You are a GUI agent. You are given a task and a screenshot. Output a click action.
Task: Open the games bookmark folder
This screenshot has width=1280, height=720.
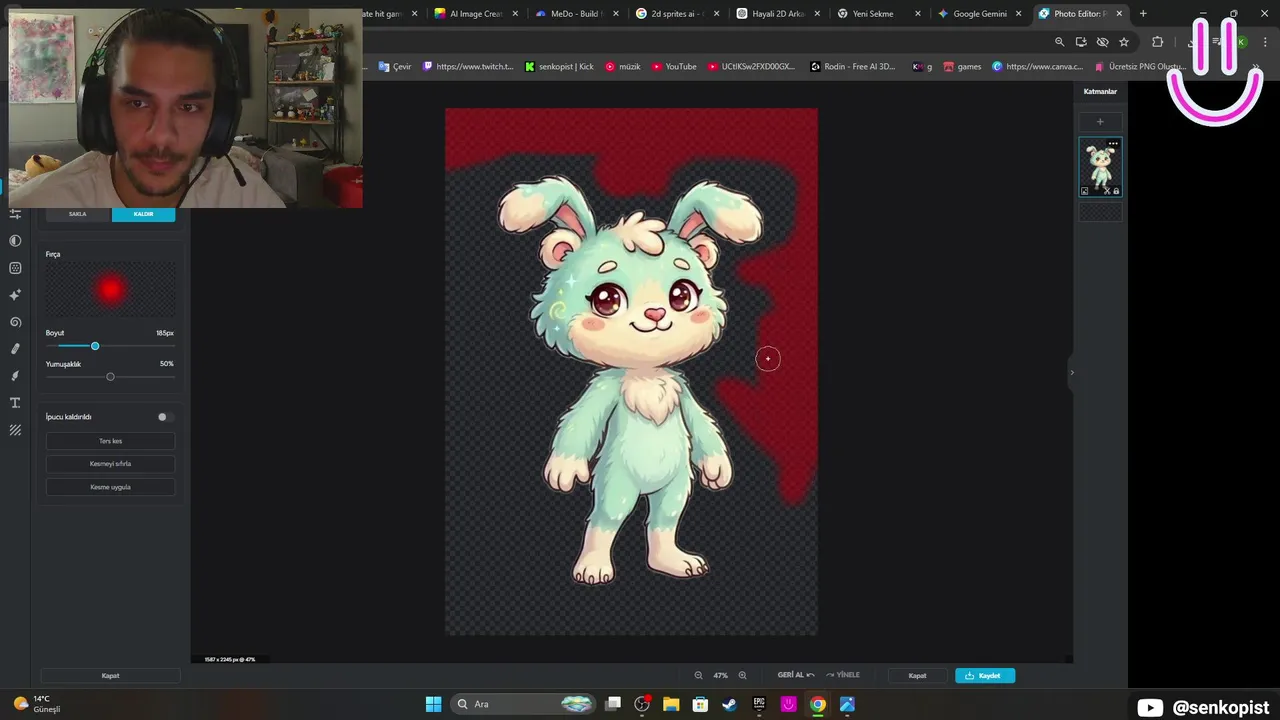pyautogui.click(x=962, y=67)
